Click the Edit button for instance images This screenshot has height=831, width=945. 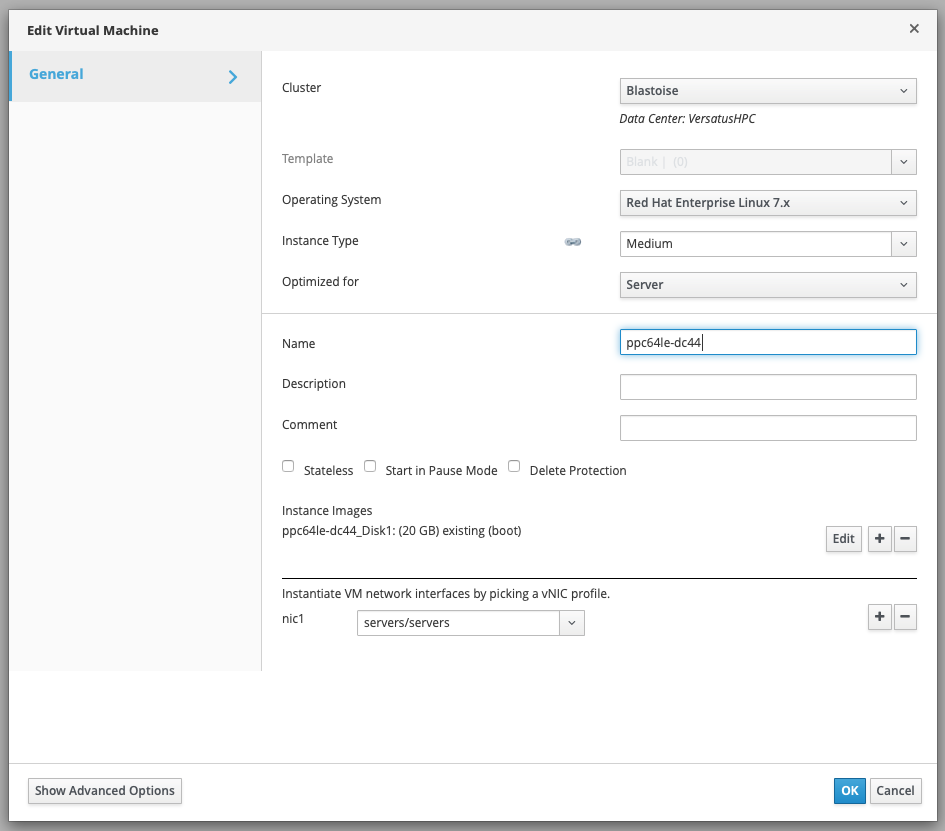[x=843, y=539]
